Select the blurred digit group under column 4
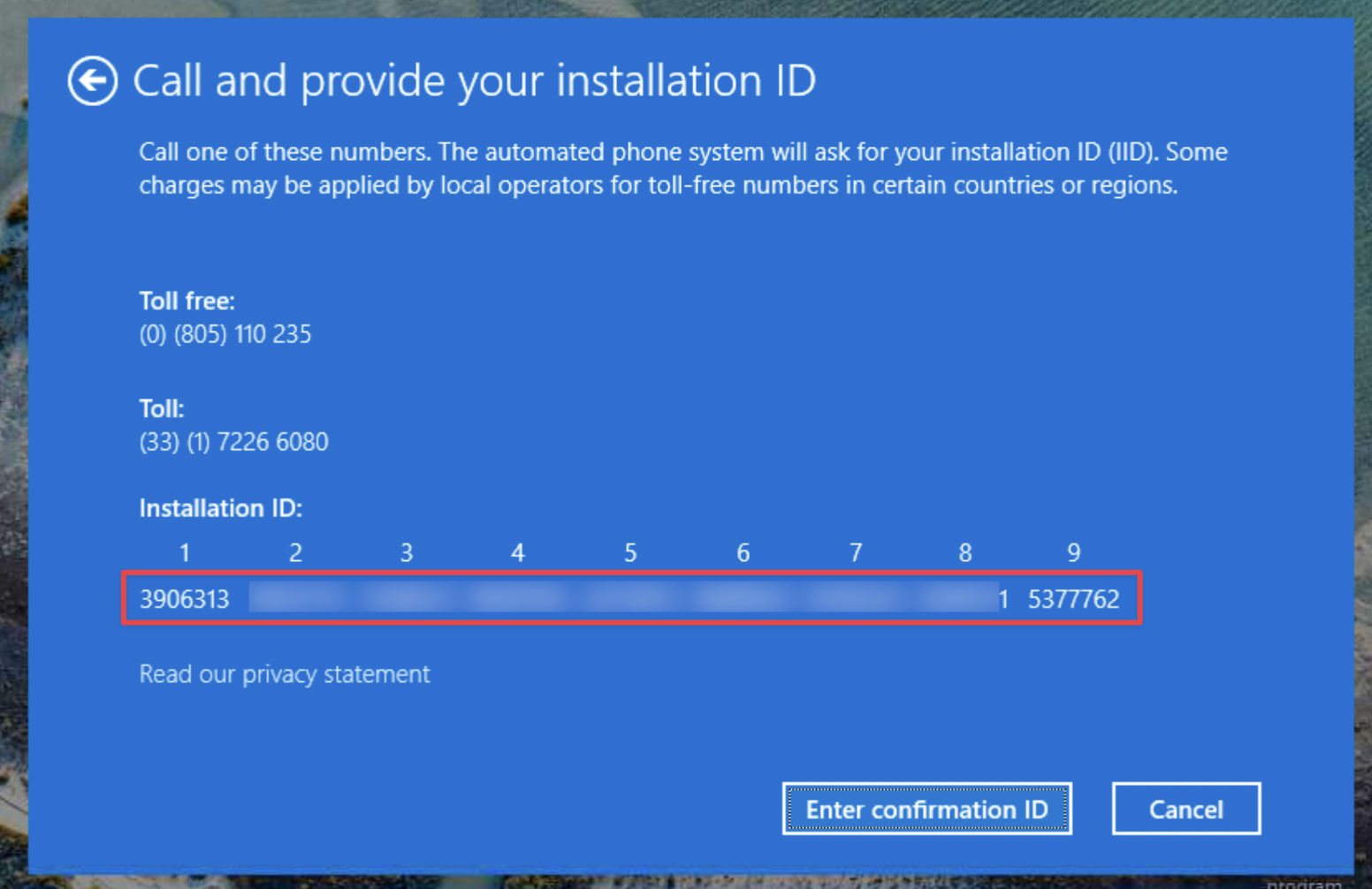Screen dimensions: 1372x889 tap(518, 598)
